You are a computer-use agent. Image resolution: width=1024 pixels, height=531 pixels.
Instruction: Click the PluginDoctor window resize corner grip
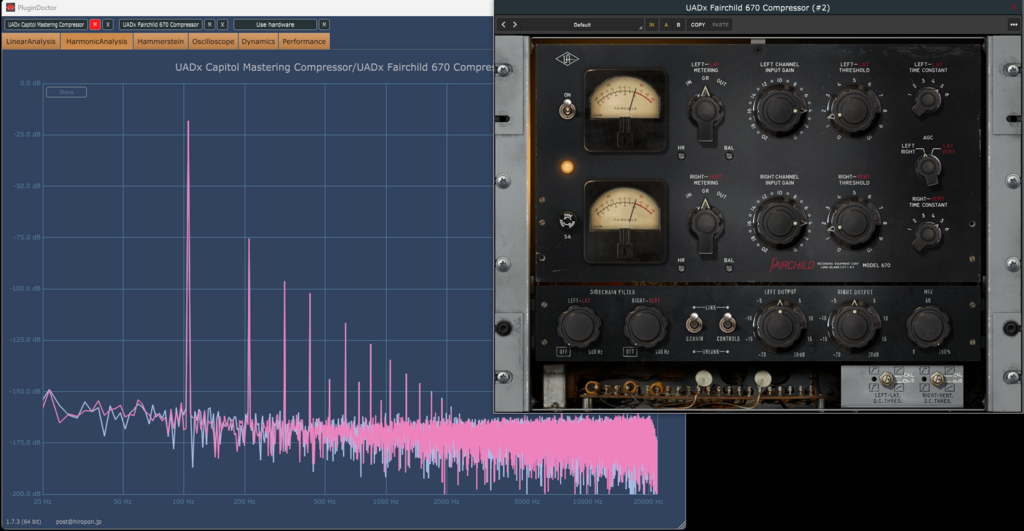click(681, 524)
